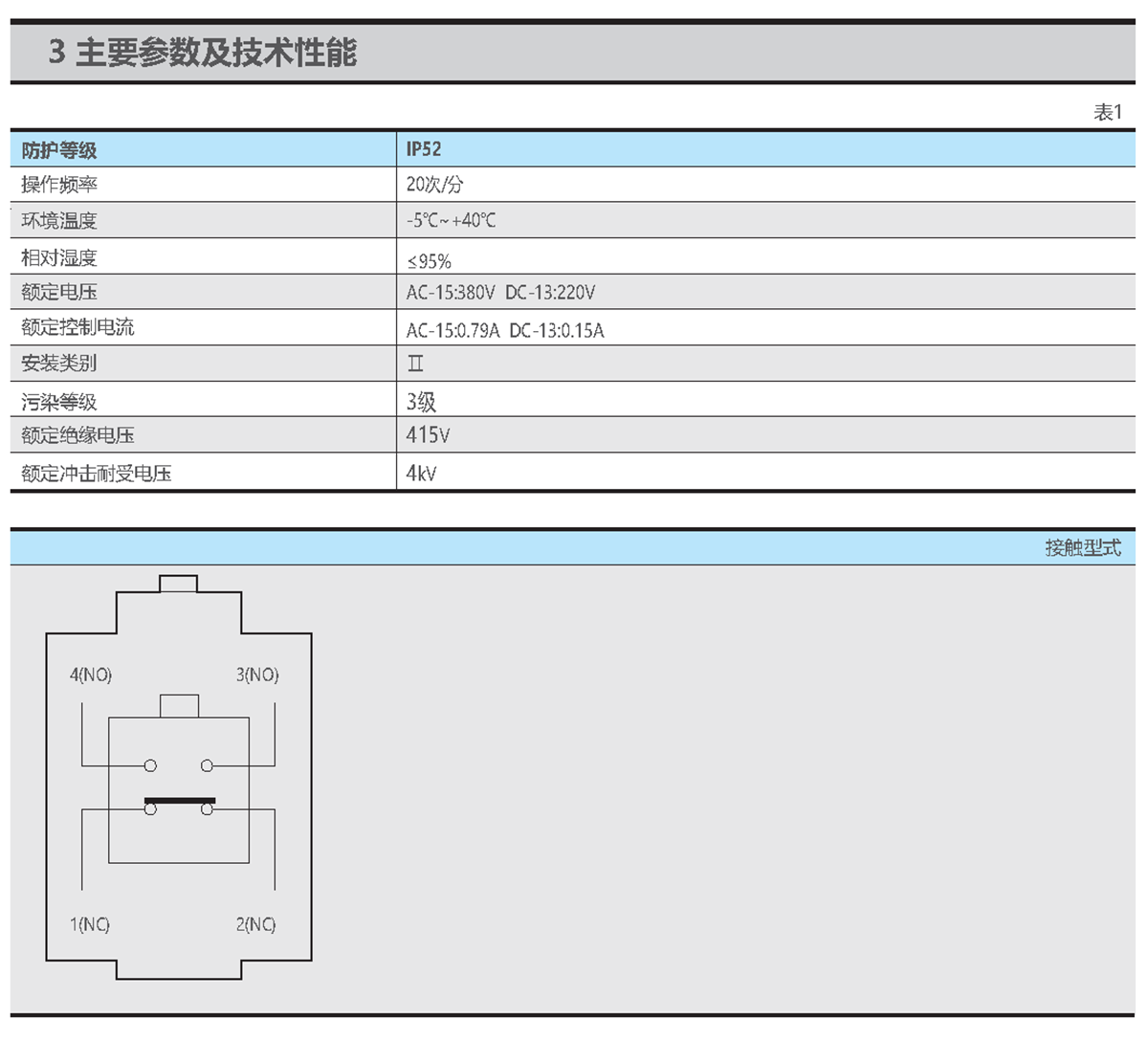The height and width of the screenshot is (1040, 1148).
Task: Select the '415V' insulation voltage value
Action: click(x=428, y=435)
